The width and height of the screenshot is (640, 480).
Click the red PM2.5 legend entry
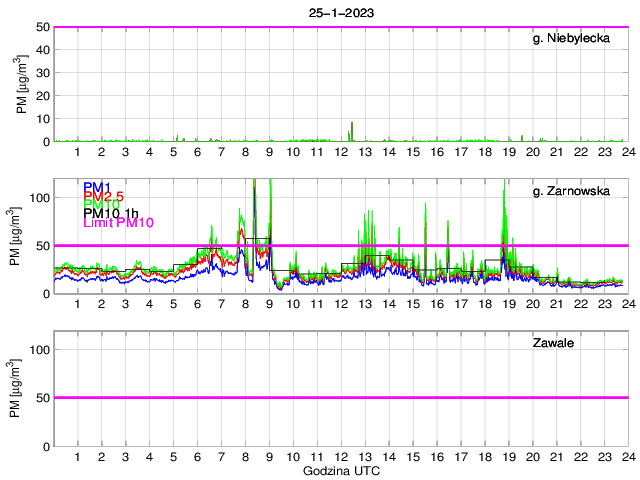pyautogui.click(x=104, y=196)
